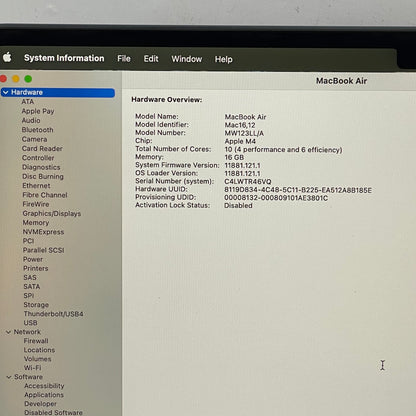The width and height of the screenshot is (416, 416).
Task: Select ATA in the sidebar
Action: [x=28, y=102]
